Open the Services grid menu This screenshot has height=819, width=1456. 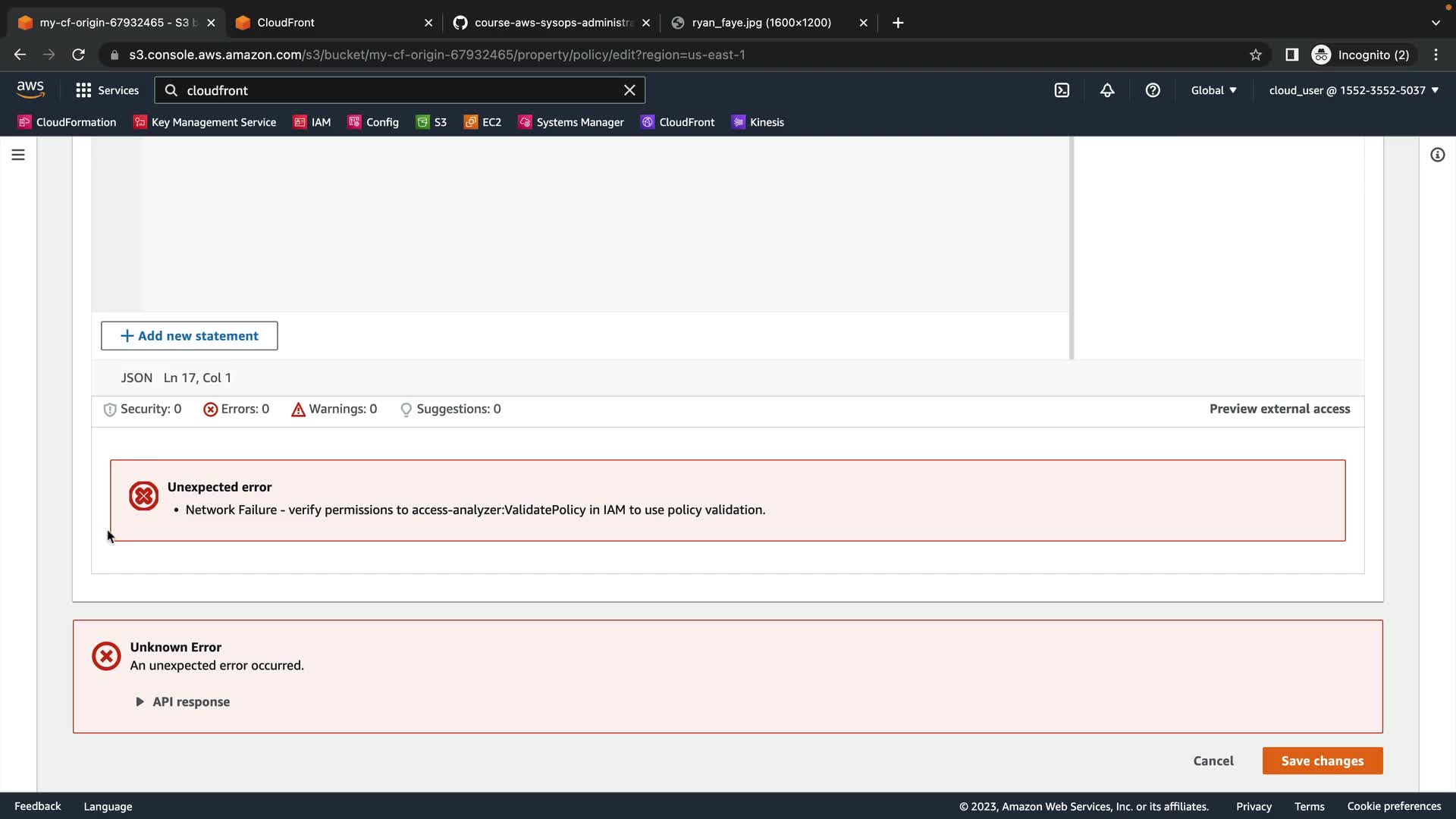pos(107,90)
